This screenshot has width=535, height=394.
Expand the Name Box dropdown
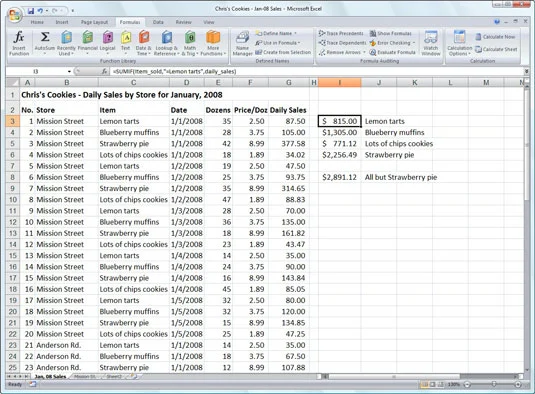coord(69,72)
